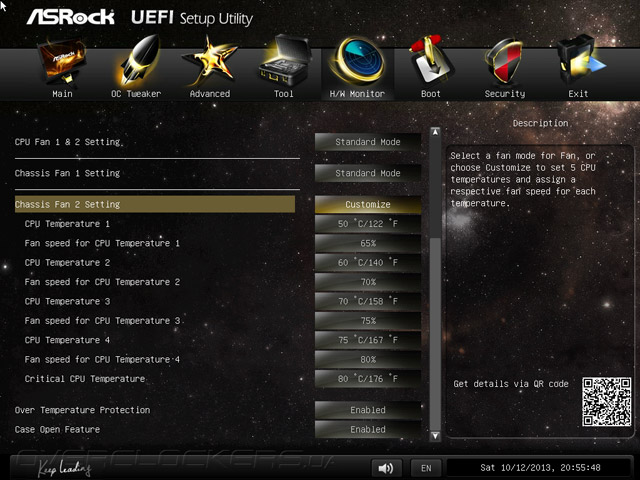Select the Boot joystick icon
The width and height of the screenshot is (640, 480).
tap(431, 60)
